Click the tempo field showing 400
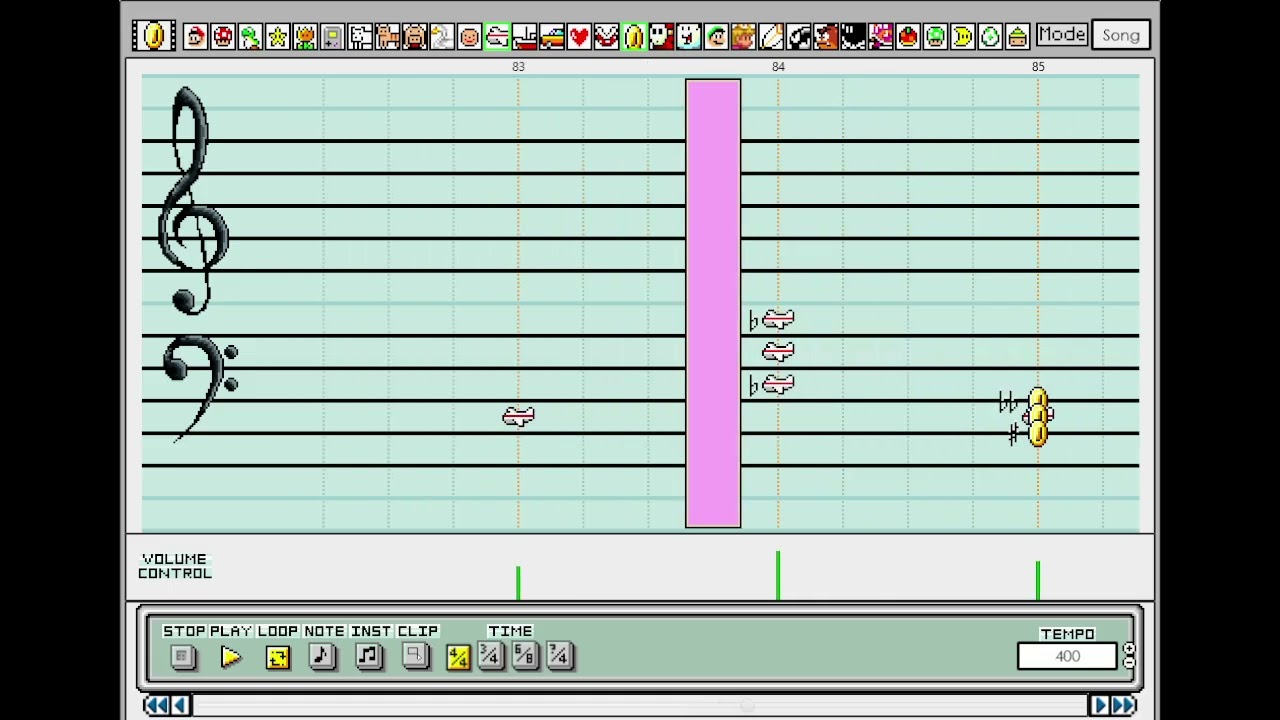Image resolution: width=1280 pixels, height=720 pixels. [x=1067, y=656]
